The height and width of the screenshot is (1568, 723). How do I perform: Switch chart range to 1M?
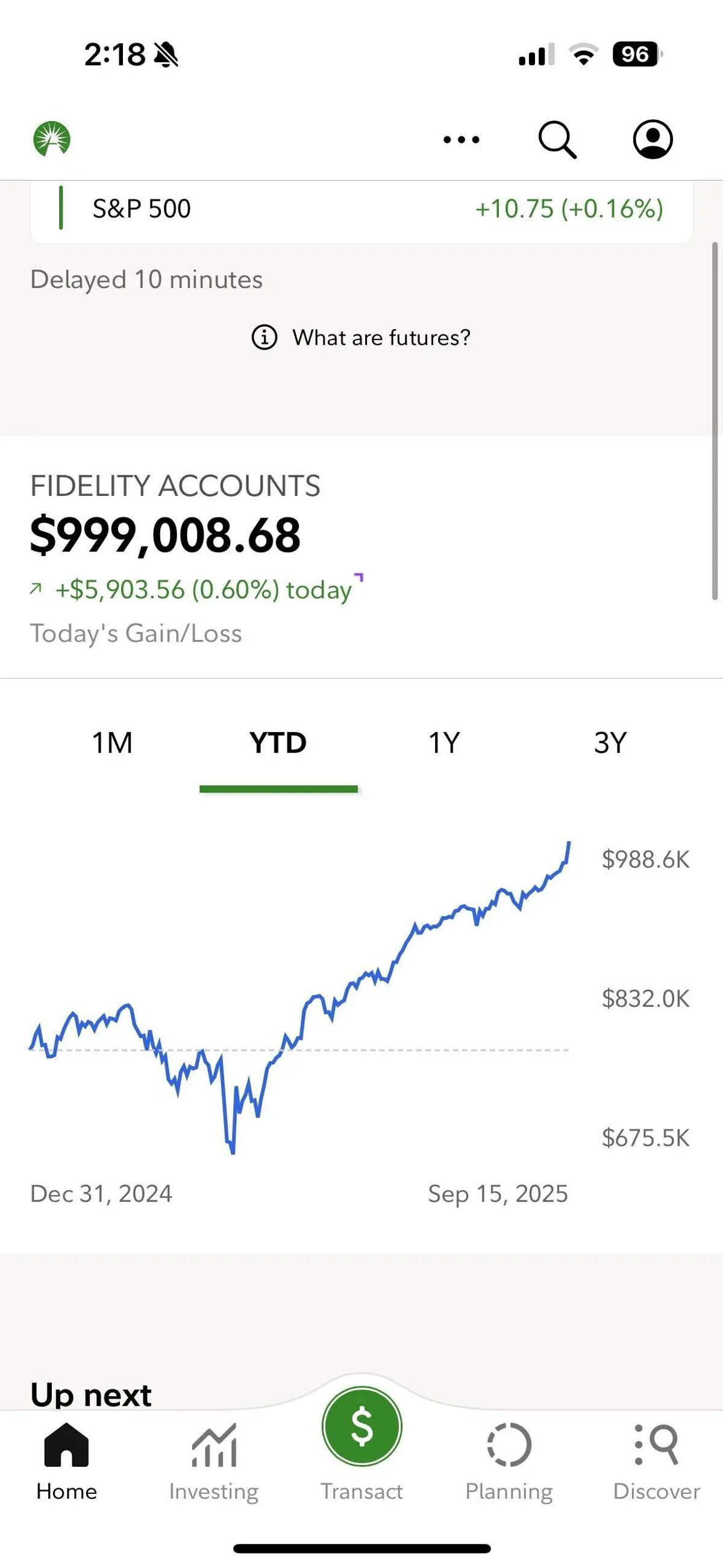(x=112, y=742)
